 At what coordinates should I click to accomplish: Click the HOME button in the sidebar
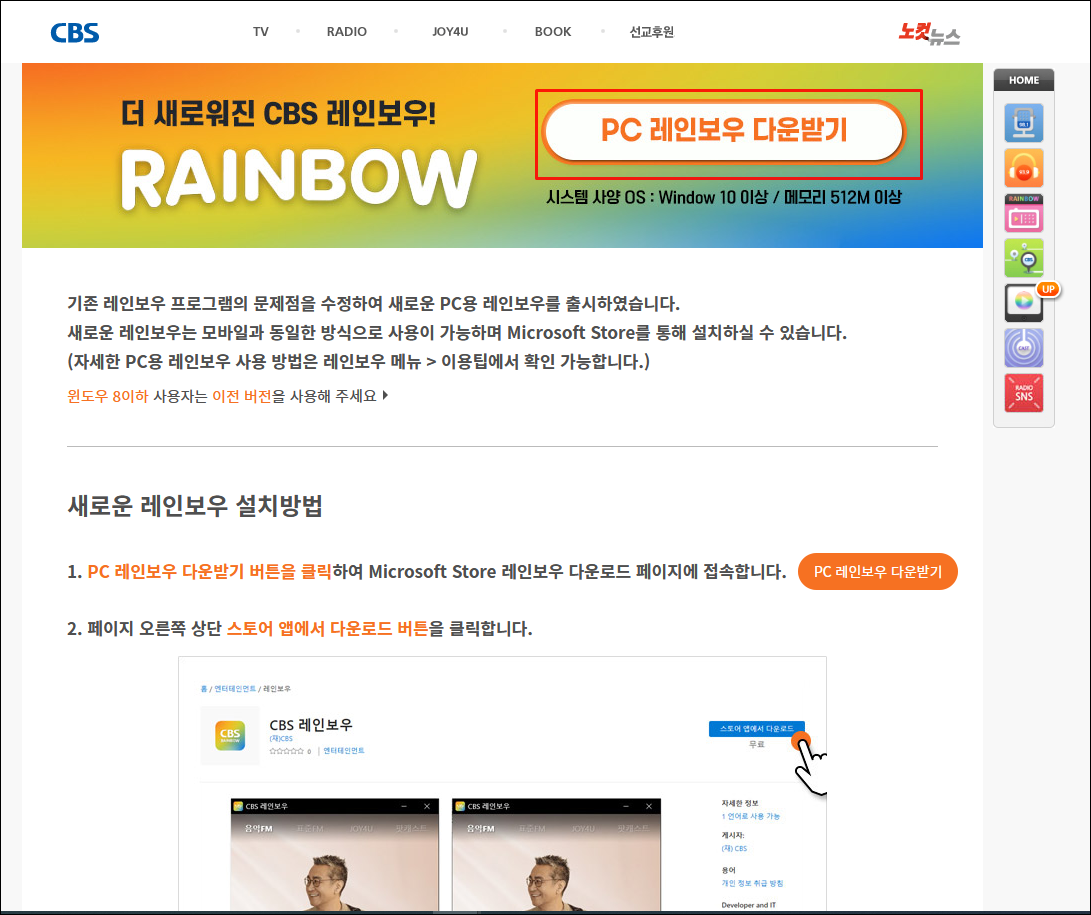pos(1024,80)
